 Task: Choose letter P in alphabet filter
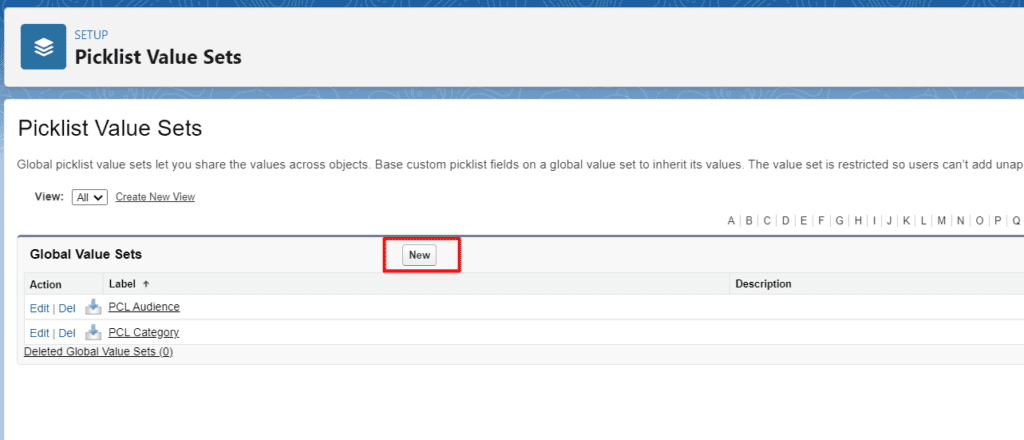pos(998,221)
